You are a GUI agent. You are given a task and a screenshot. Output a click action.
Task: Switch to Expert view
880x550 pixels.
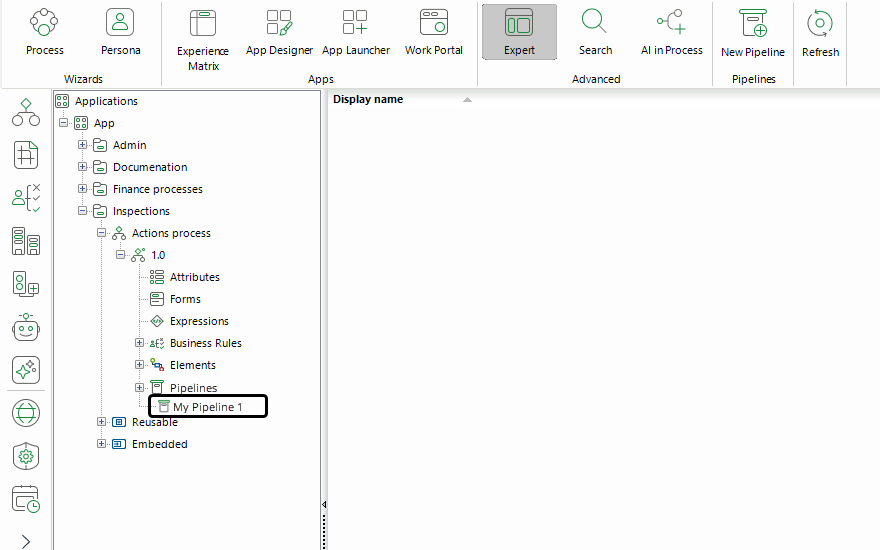tap(519, 32)
